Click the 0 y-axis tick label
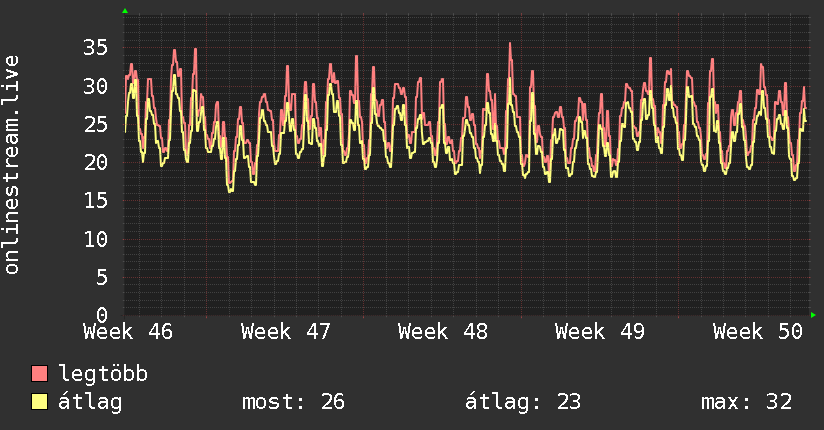824x430 pixels. click(102, 315)
